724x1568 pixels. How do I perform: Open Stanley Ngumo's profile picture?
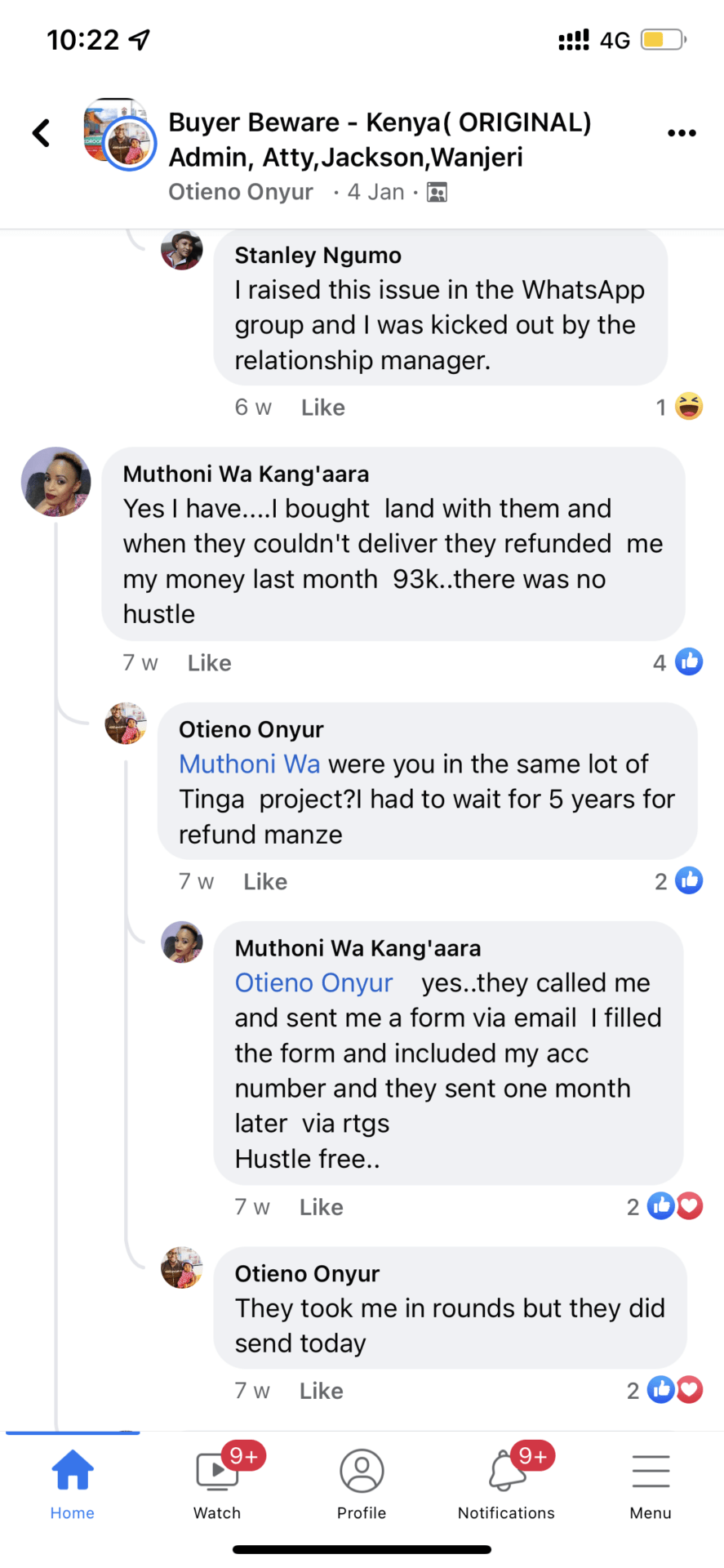point(182,249)
